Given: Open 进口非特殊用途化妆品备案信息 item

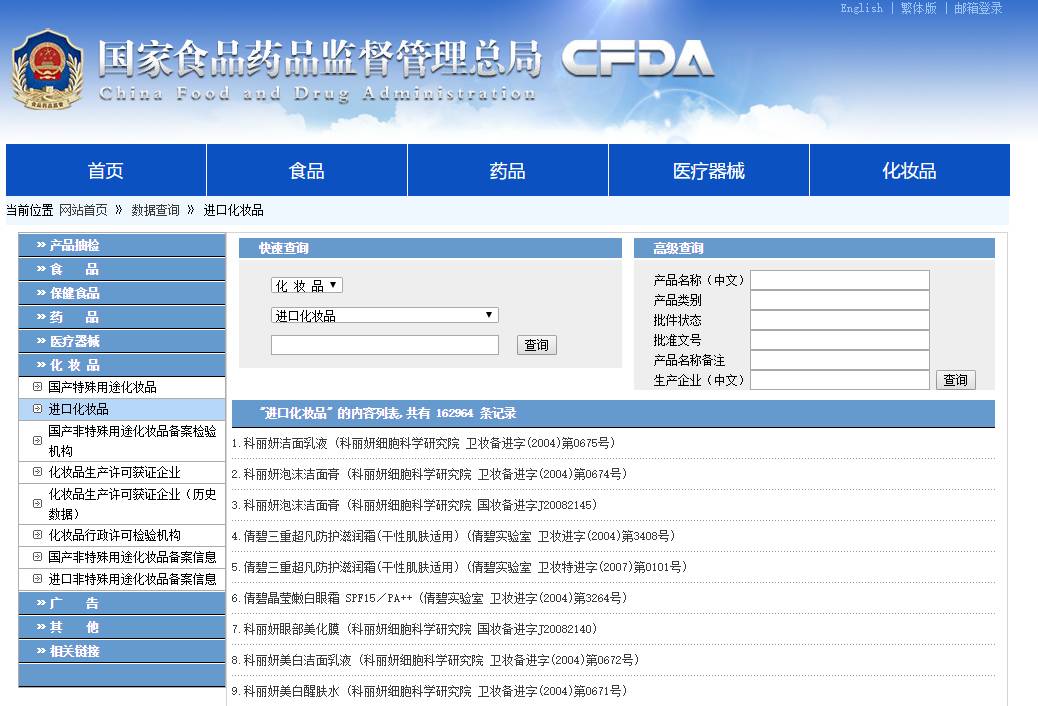Looking at the screenshot, I should click(132, 579).
